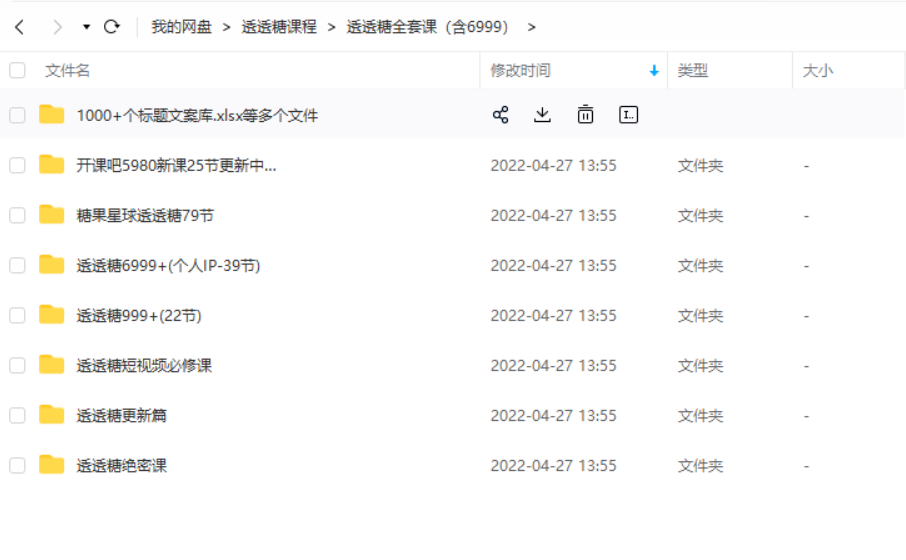Tick the select-all checkbox in header
Viewport: 906px width, 560px height.
(17, 71)
